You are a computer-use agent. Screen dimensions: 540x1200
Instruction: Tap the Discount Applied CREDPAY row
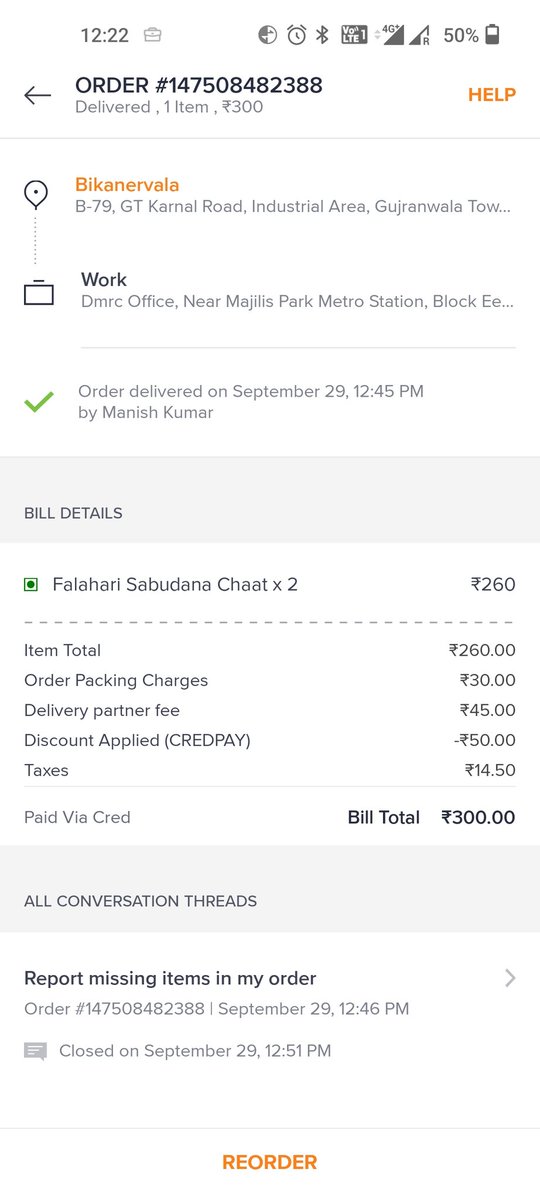(270, 740)
